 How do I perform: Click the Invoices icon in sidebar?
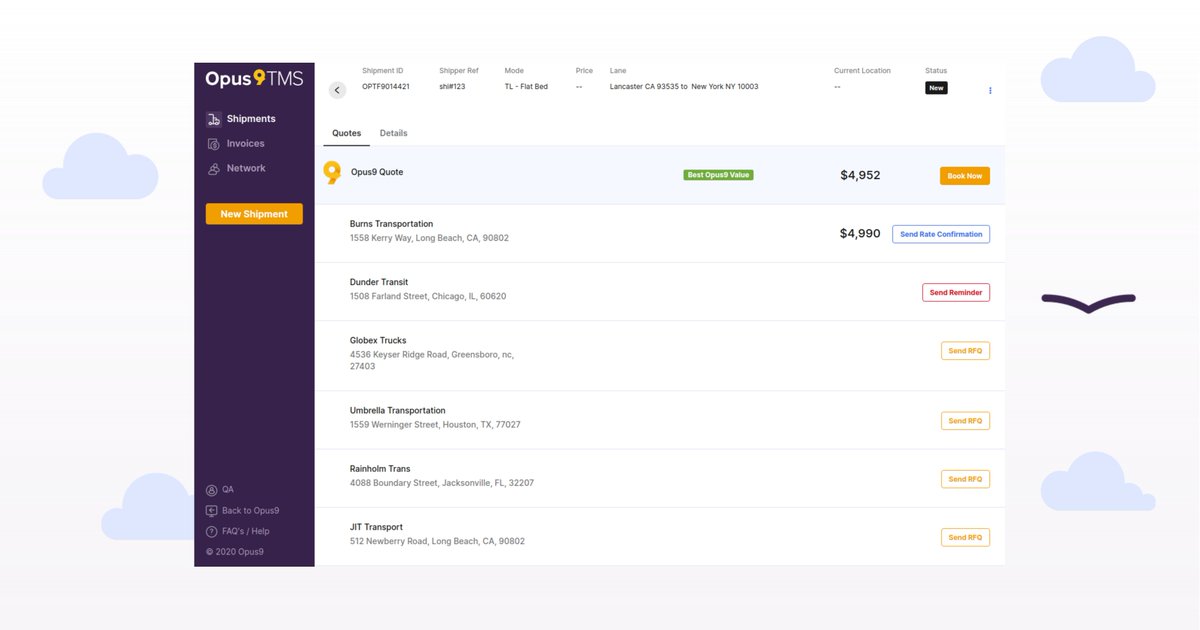[x=213, y=144]
